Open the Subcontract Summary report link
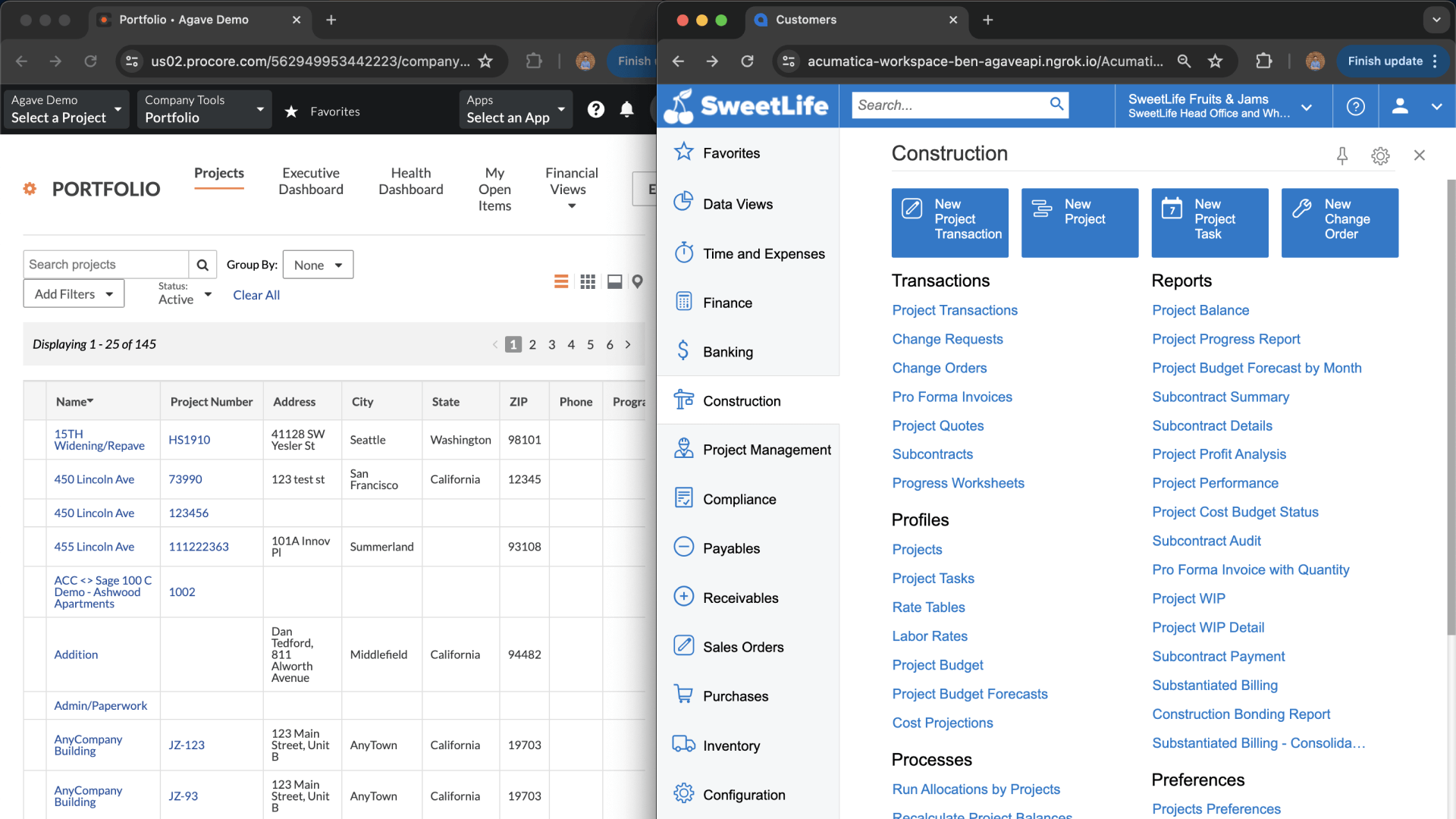Screen dimensions: 1456x819 pos(1220,397)
